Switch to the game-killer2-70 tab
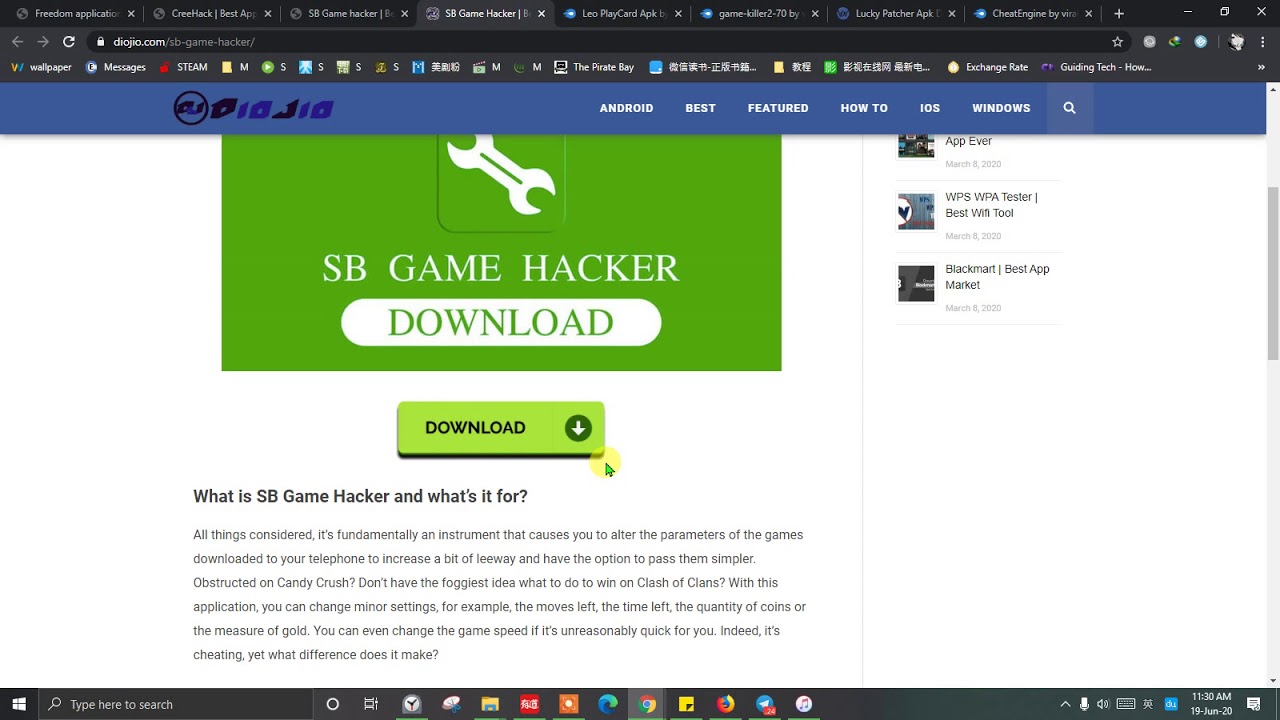The width and height of the screenshot is (1280, 720). point(758,14)
